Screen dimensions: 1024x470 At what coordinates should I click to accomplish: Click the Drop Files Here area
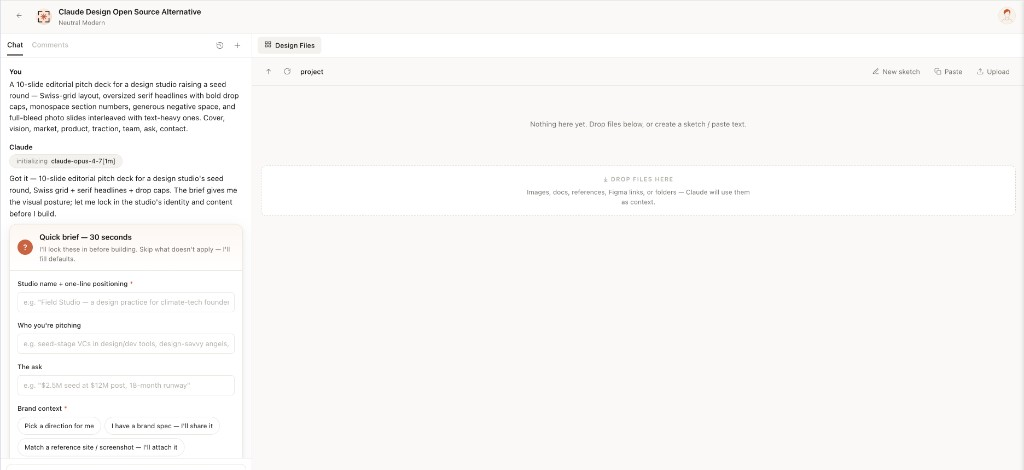(638, 190)
